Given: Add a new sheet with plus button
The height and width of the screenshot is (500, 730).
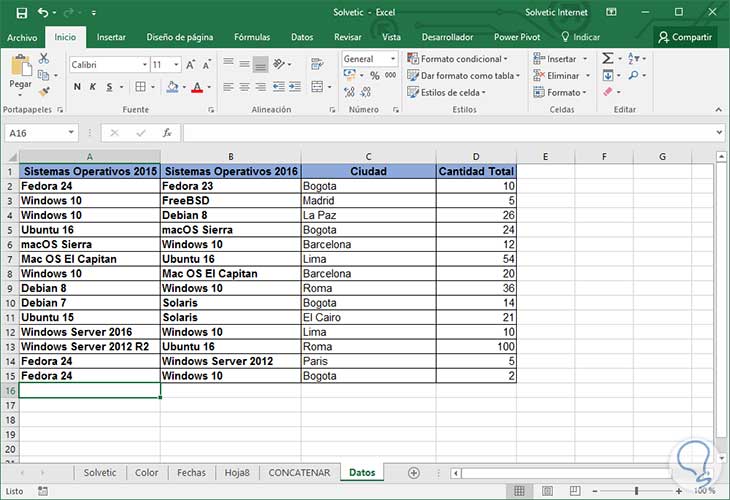Looking at the screenshot, I should pyautogui.click(x=413, y=473).
